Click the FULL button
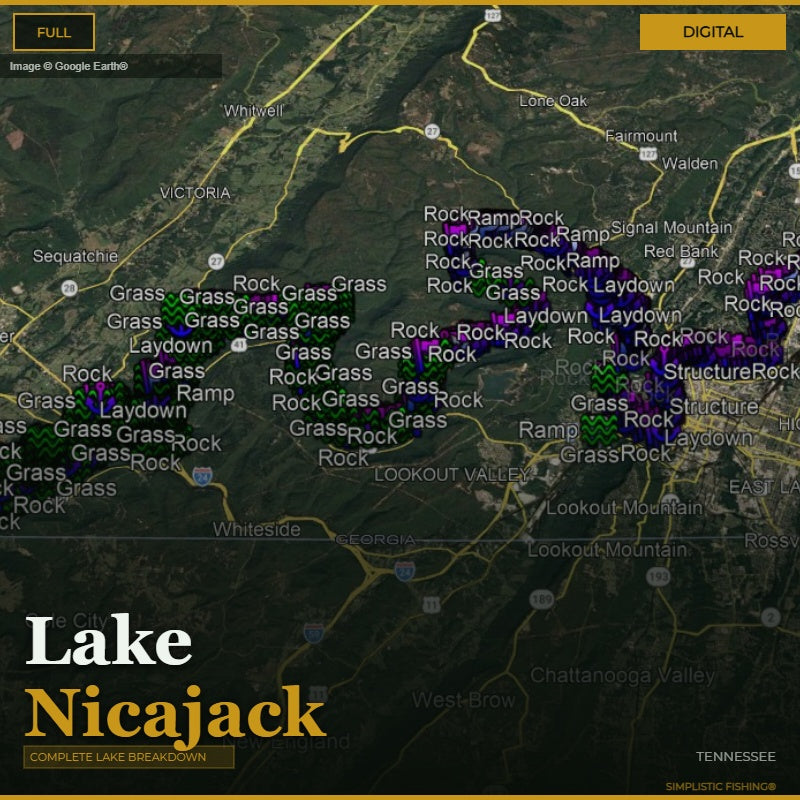The width and height of the screenshot is (800, 800). 54,32
